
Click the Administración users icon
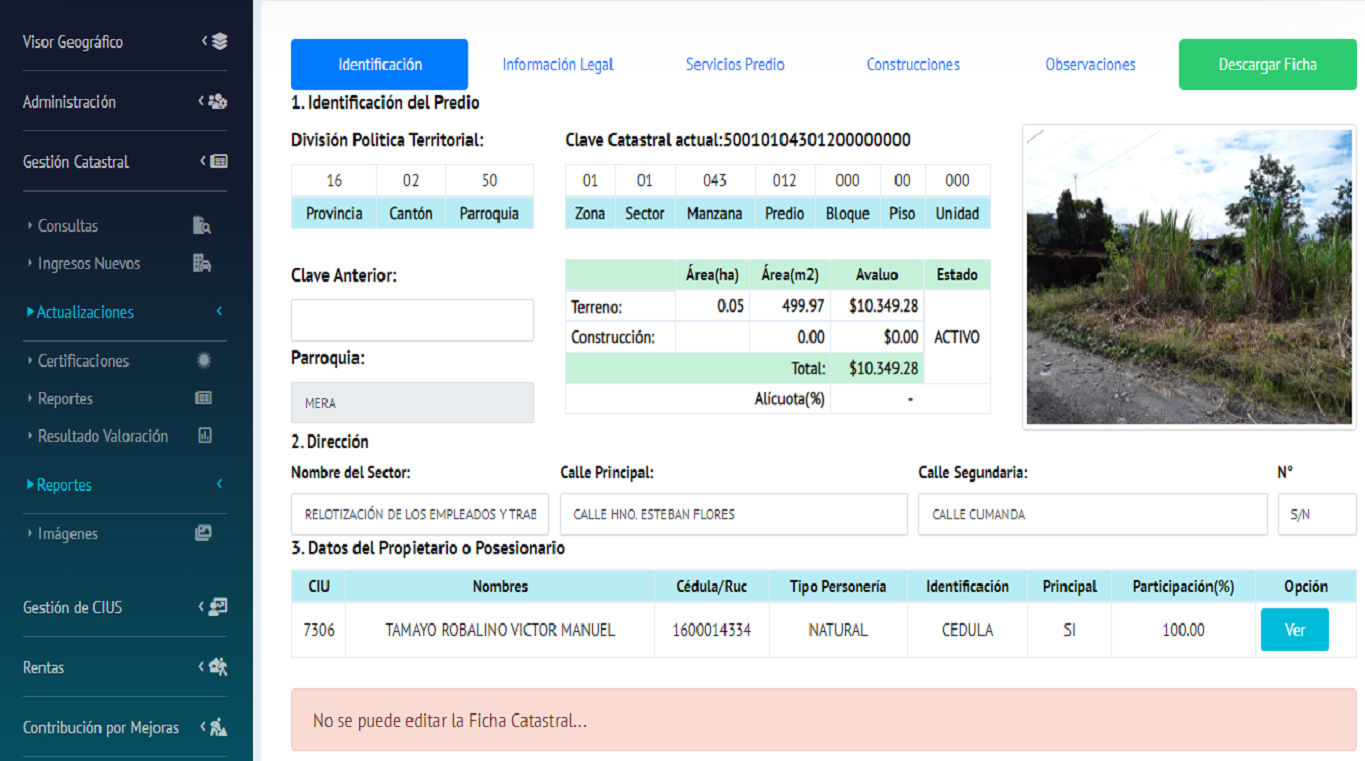click(218, 102)
